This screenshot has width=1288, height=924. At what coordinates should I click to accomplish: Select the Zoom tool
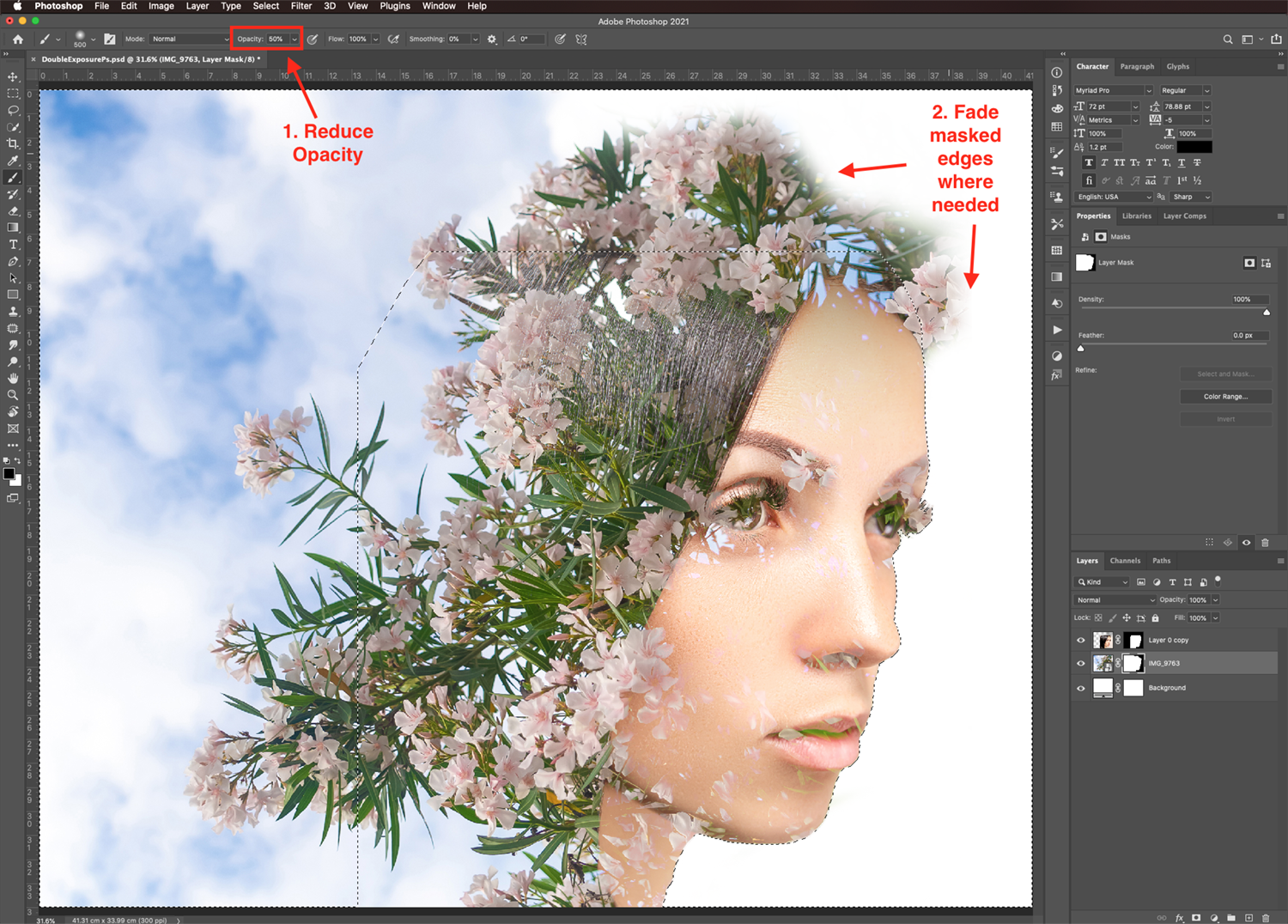coord(13,395)
